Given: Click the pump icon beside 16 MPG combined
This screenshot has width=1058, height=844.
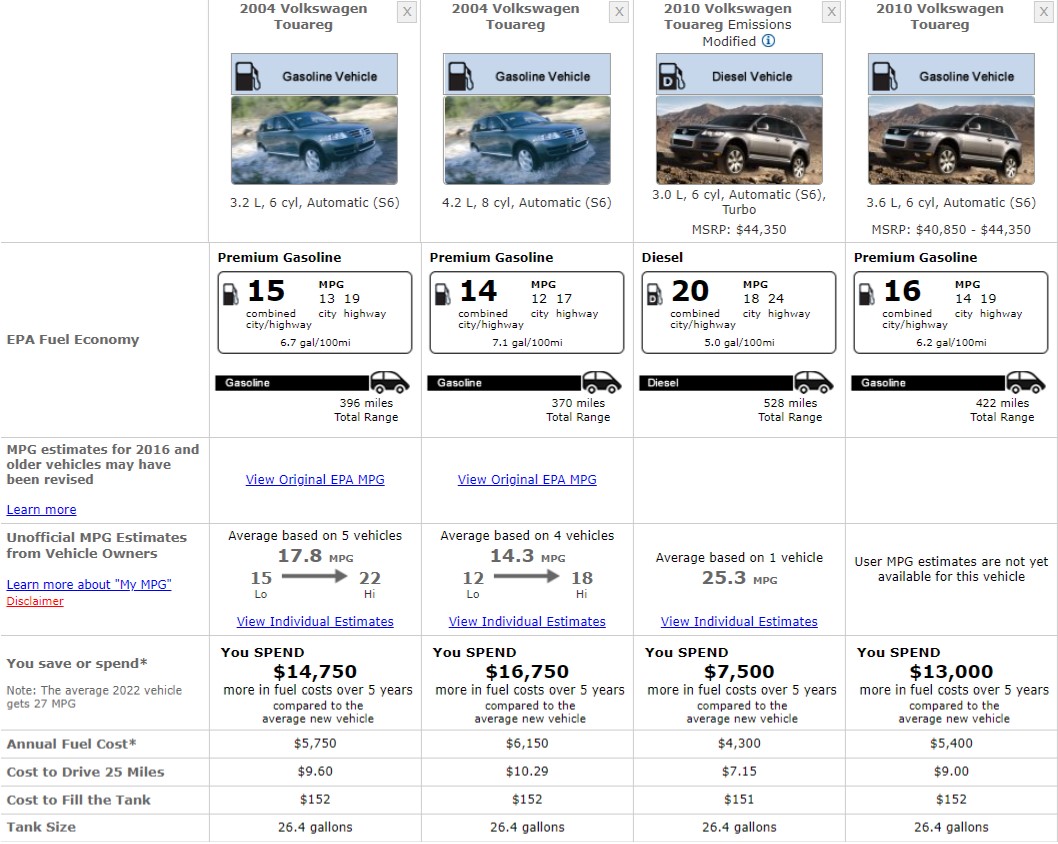Looking at the screenshot, I should (866, 294).
